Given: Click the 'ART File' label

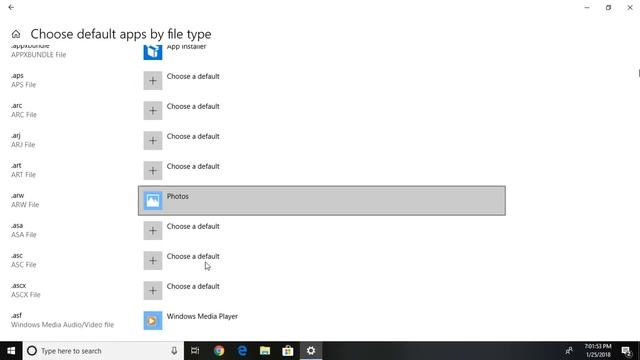Looking at the screenshot, I should click(23, 175).
